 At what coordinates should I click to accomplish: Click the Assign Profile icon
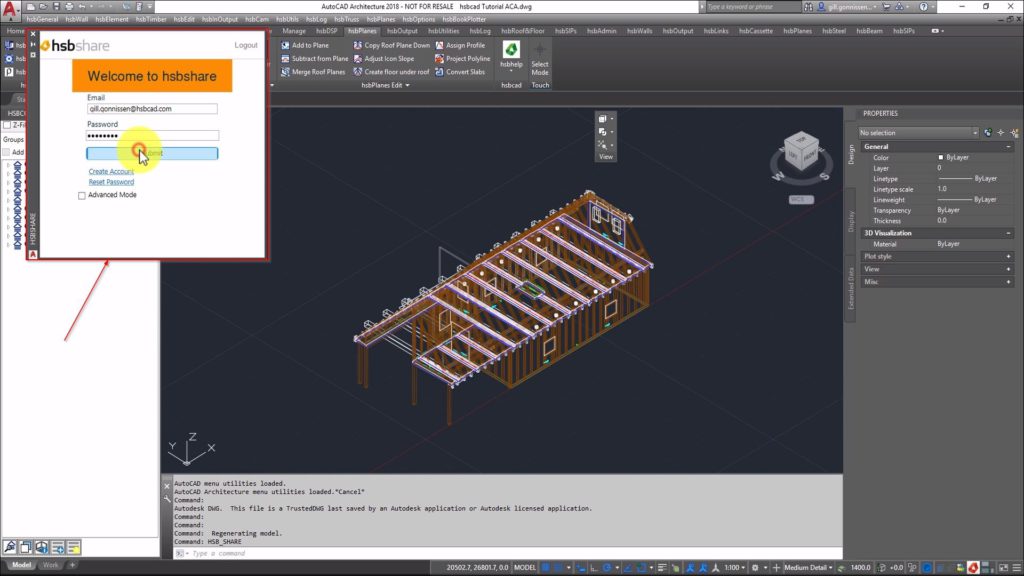coord(440,45)
